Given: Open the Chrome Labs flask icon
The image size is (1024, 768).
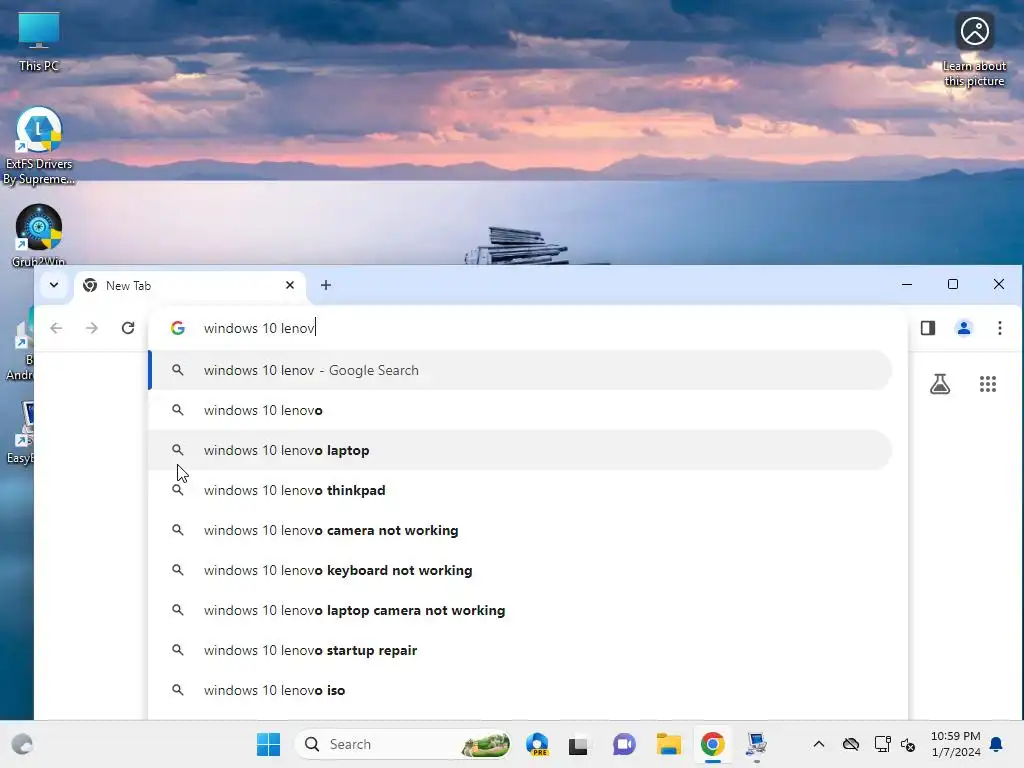Looking at the screenshot, I should 940,384.
